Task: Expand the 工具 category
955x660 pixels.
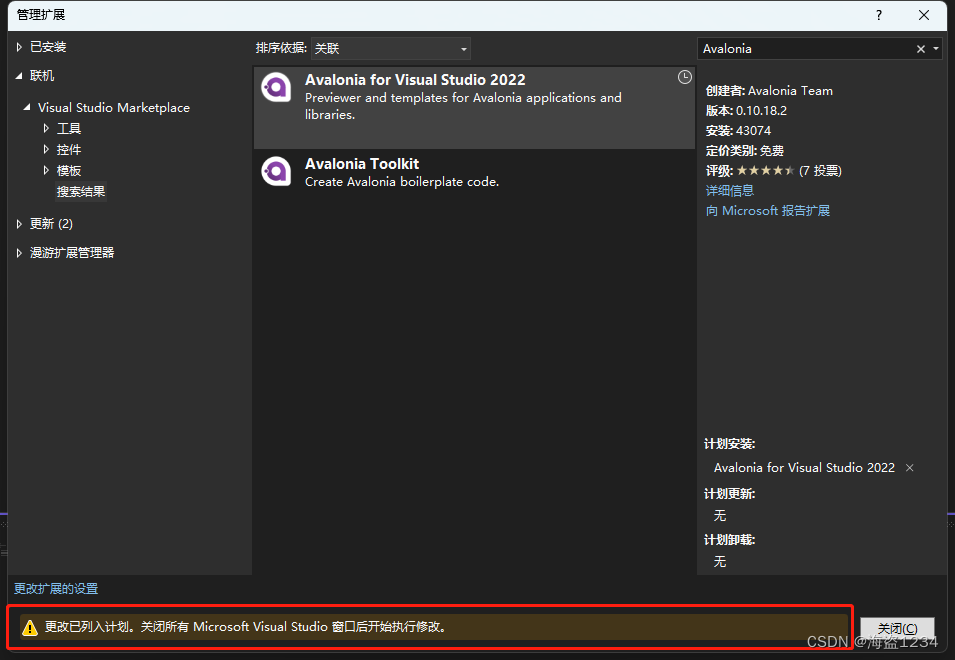Action: 46,128
